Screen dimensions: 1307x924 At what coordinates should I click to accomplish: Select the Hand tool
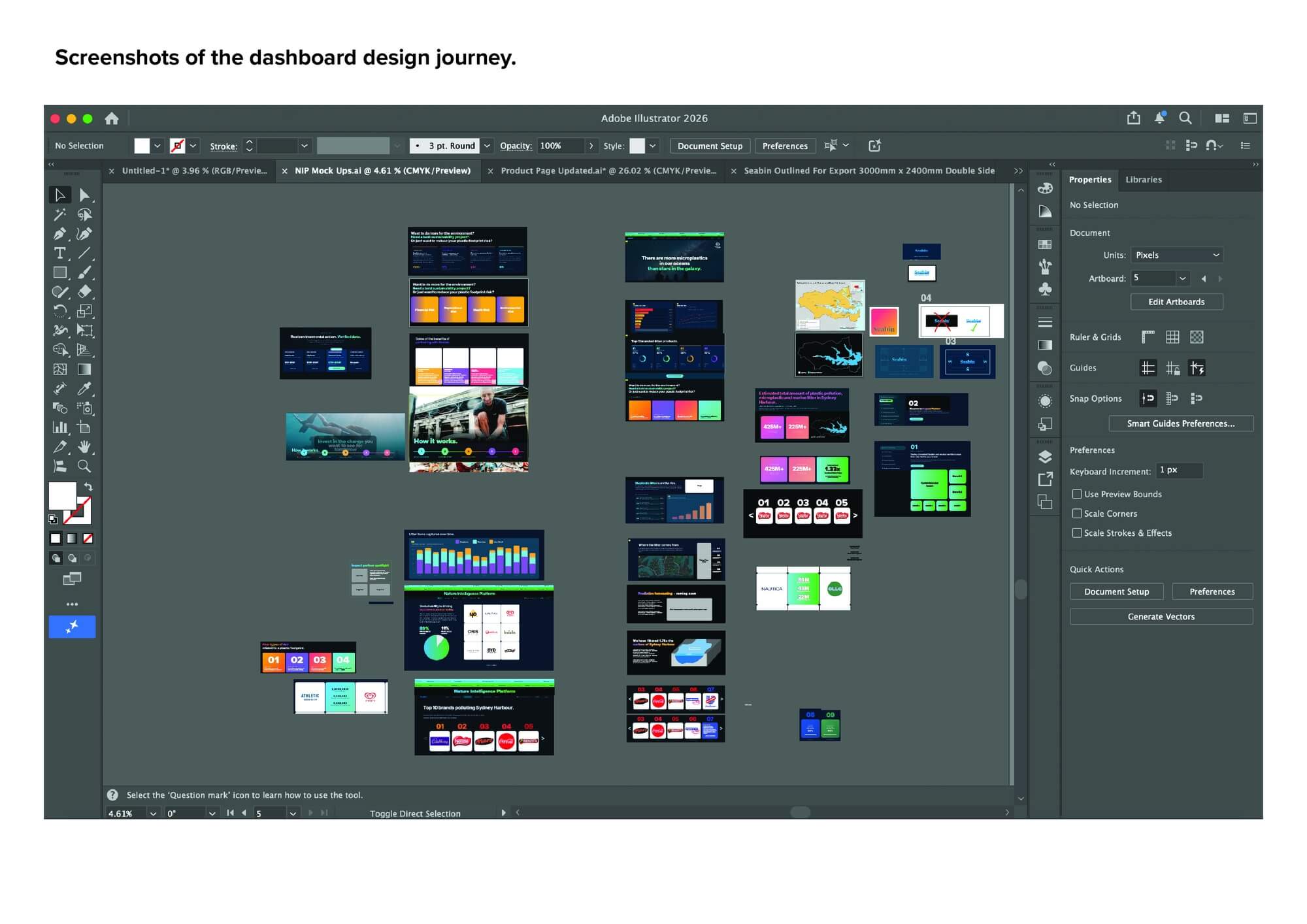84,447
